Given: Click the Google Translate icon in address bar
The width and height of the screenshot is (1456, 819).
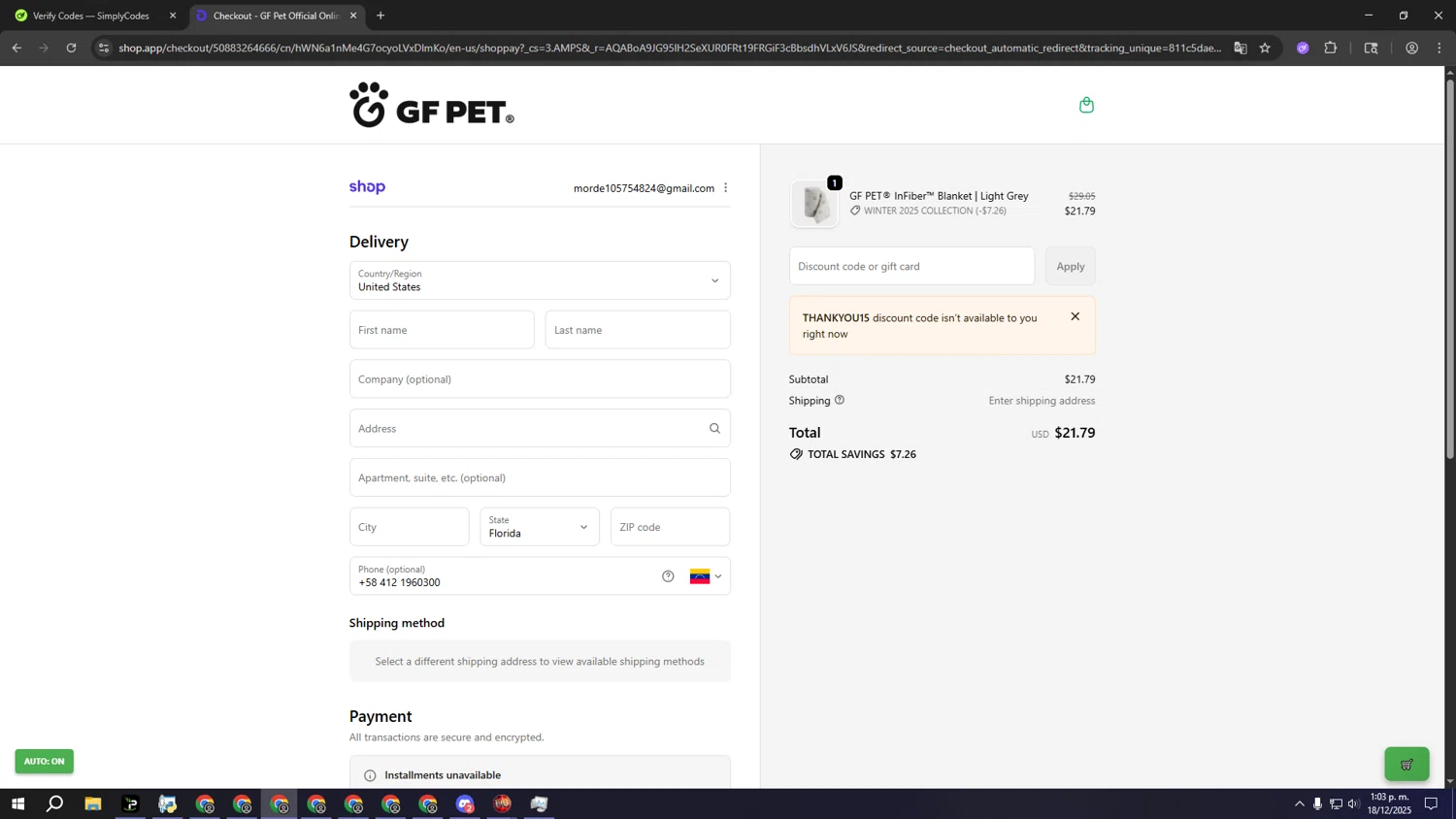Looking at the screenshot, I should point(1240,48).
